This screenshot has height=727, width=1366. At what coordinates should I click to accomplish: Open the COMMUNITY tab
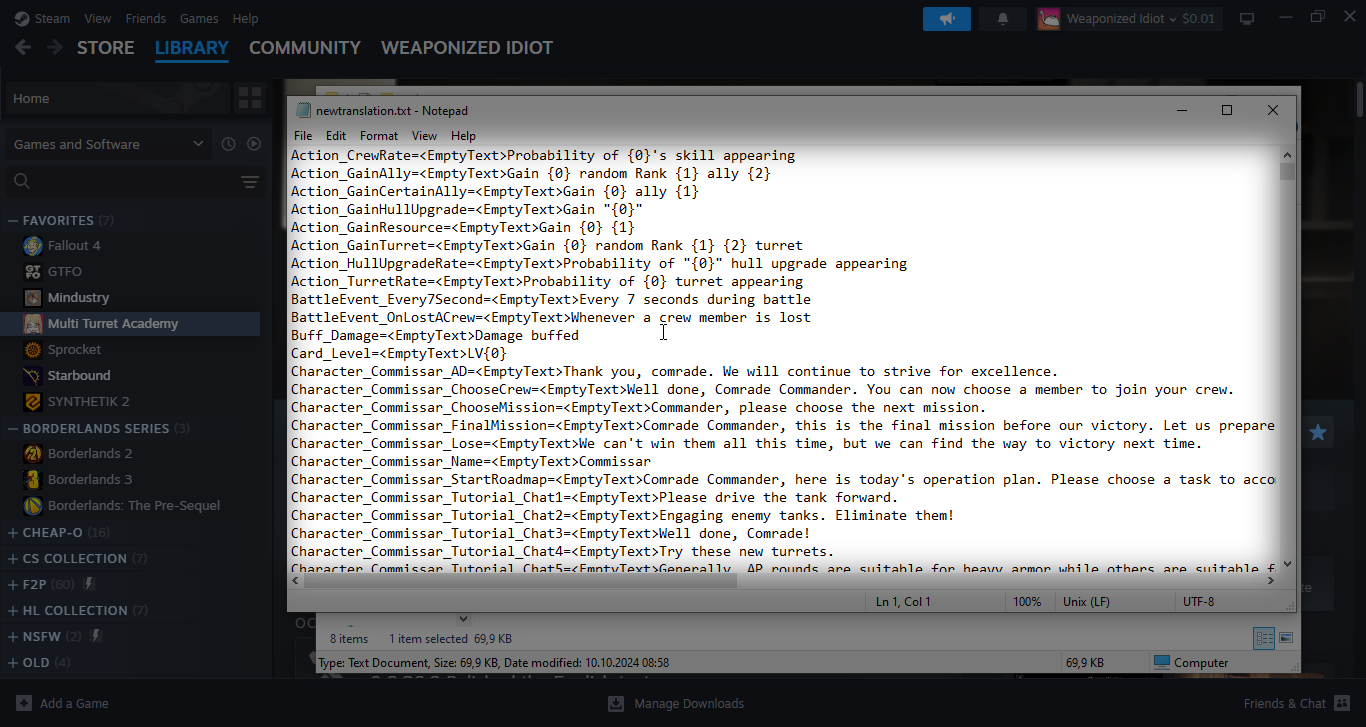305,47
